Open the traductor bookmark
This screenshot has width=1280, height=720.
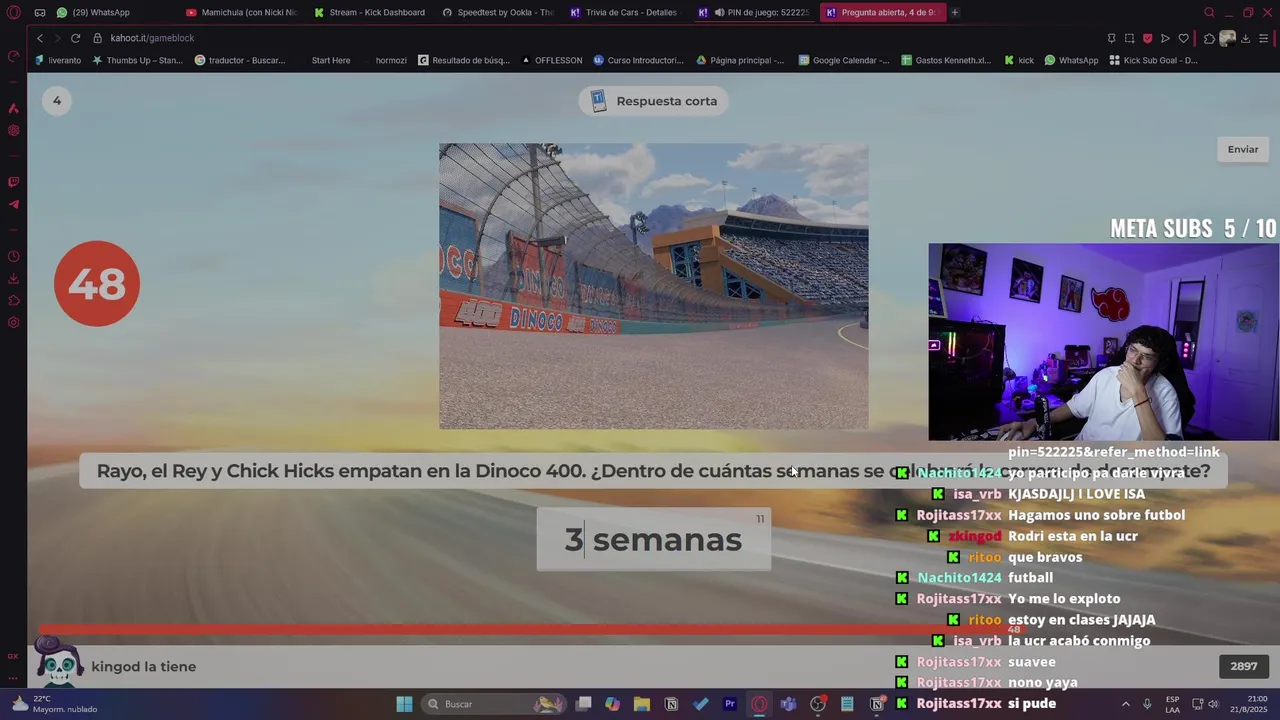[240, 60]
